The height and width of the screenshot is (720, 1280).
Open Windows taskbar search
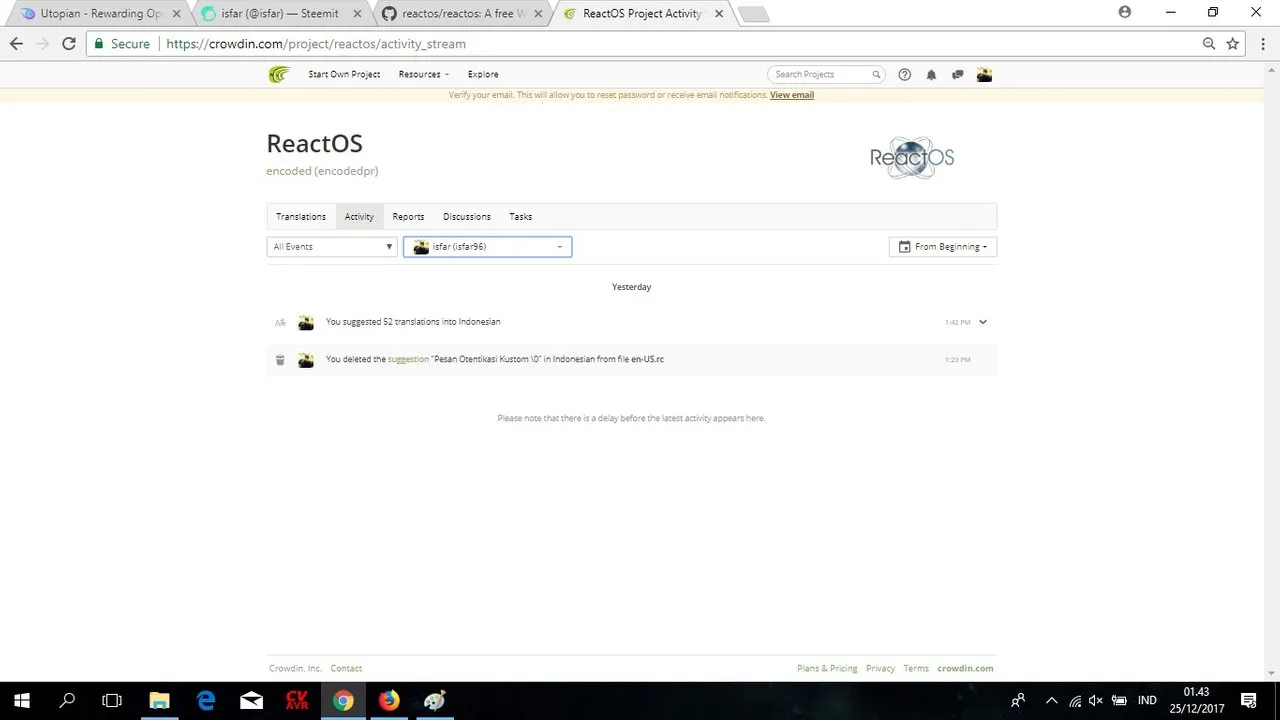[67, 700]
